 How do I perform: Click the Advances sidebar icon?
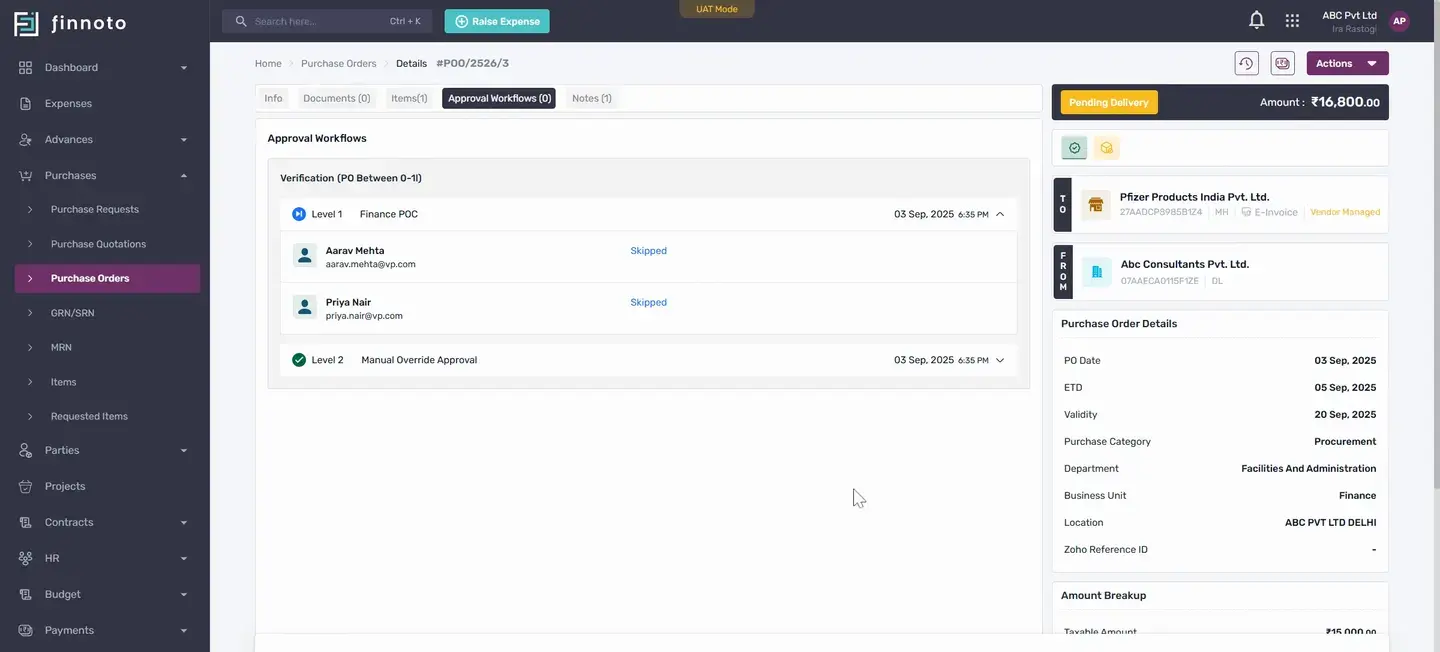26,139
